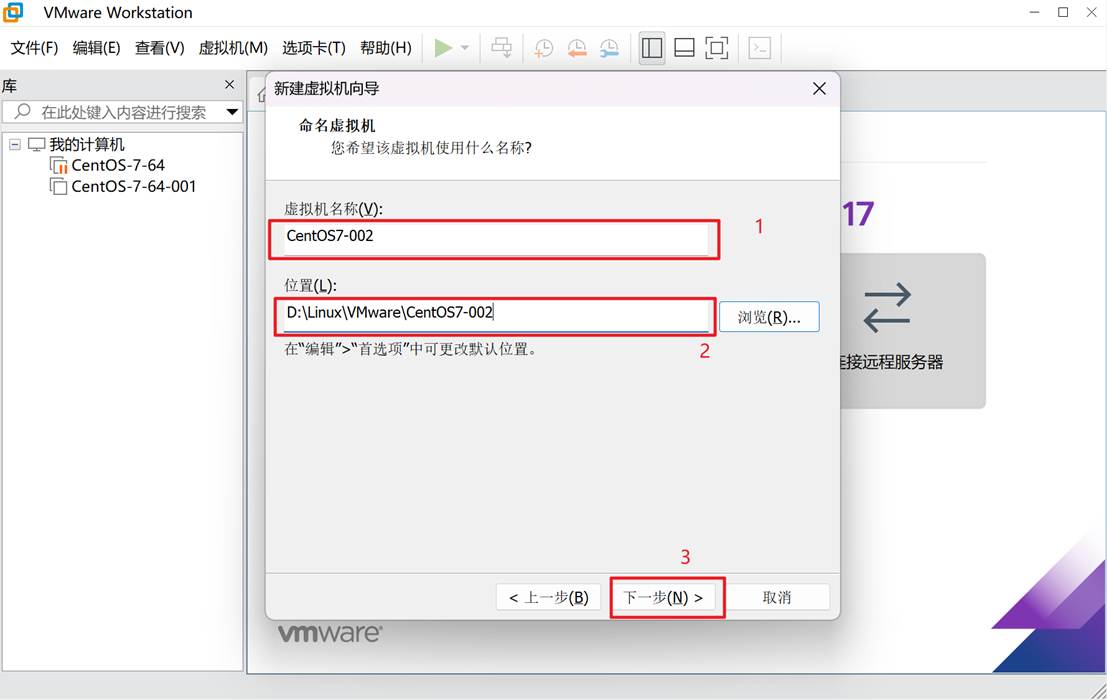Open the snapshot manager icon
This screenshot has width=1107, height=700.
tap(609, 48)
